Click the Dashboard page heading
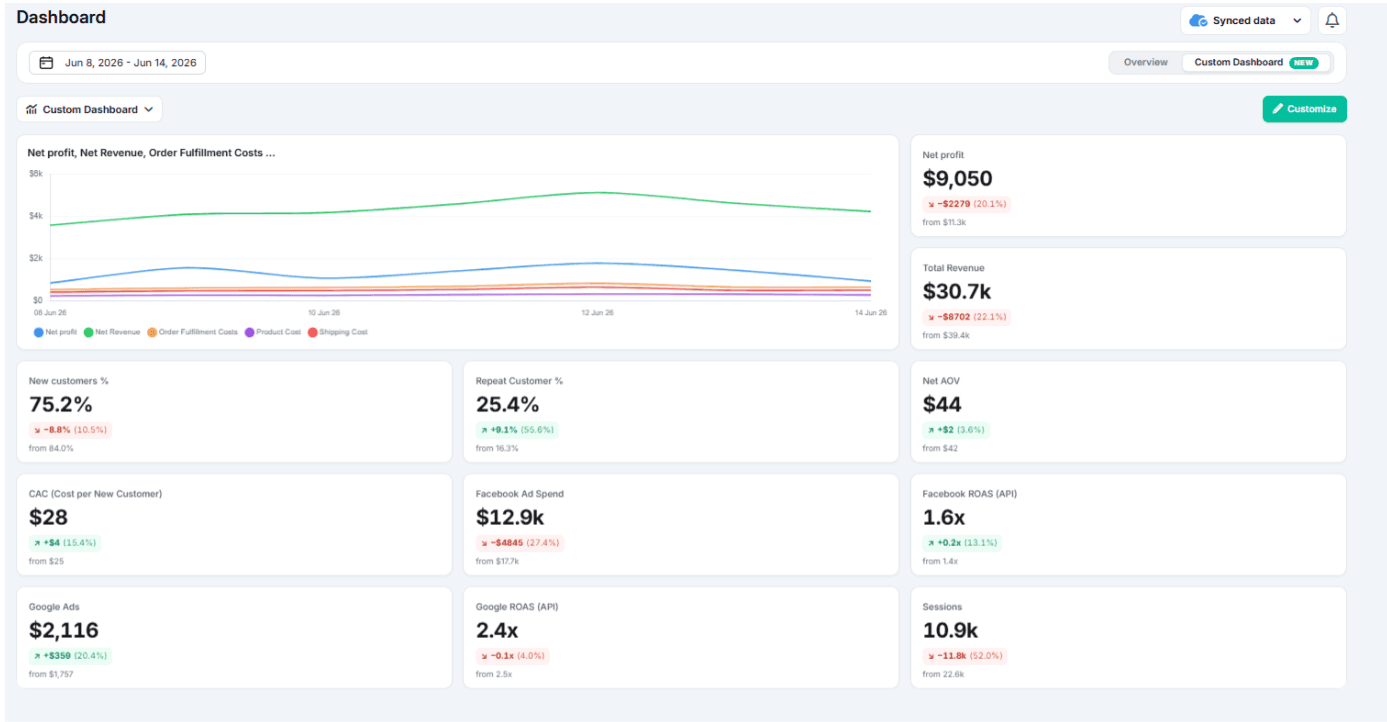 61,17
